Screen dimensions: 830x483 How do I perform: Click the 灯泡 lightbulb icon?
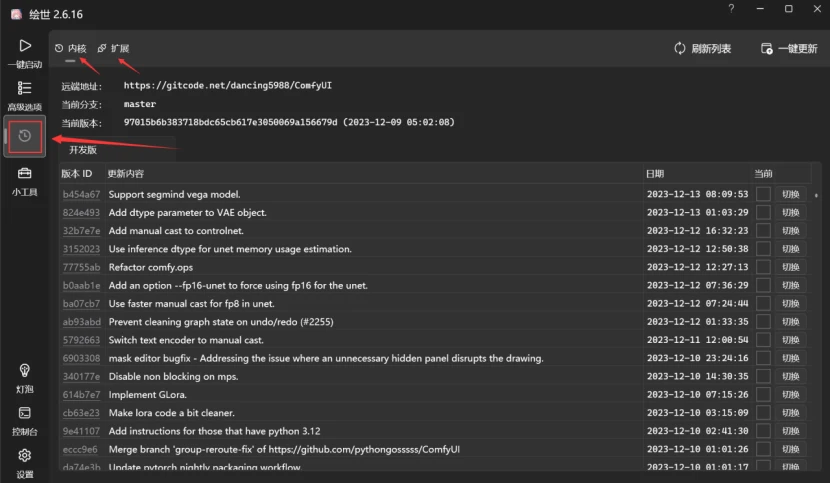point(25,371)
